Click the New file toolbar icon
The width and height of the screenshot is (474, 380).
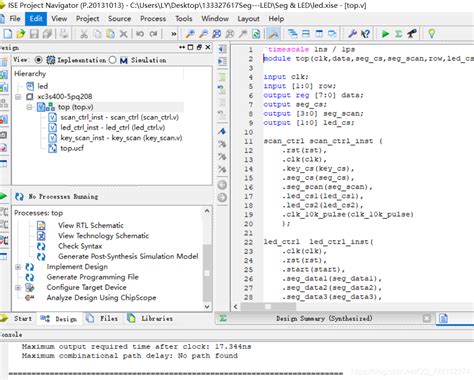8,34
